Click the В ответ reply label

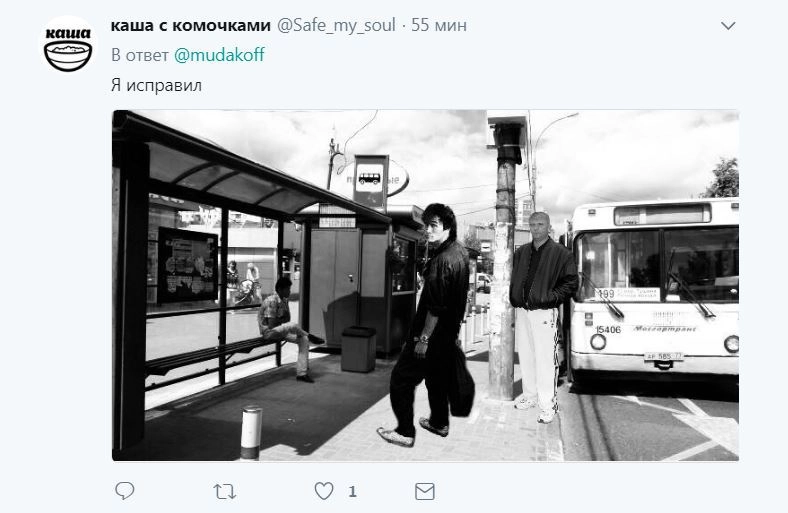point(140,55)
